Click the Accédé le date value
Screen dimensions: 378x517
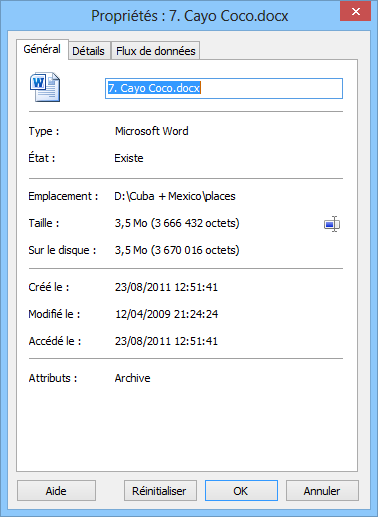tap(166, 341)
